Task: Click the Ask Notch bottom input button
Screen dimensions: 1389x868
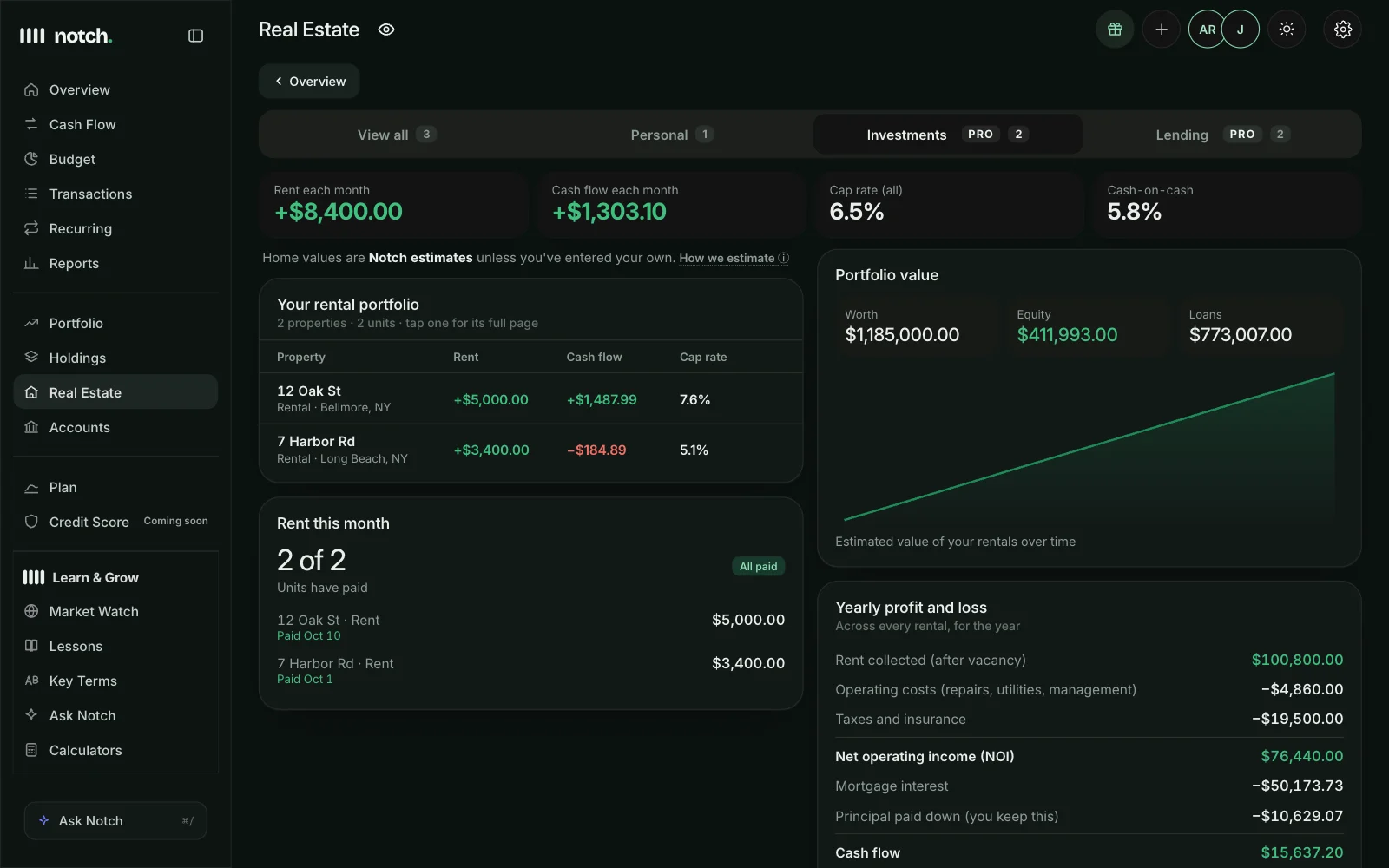Action: click(115, 820)
